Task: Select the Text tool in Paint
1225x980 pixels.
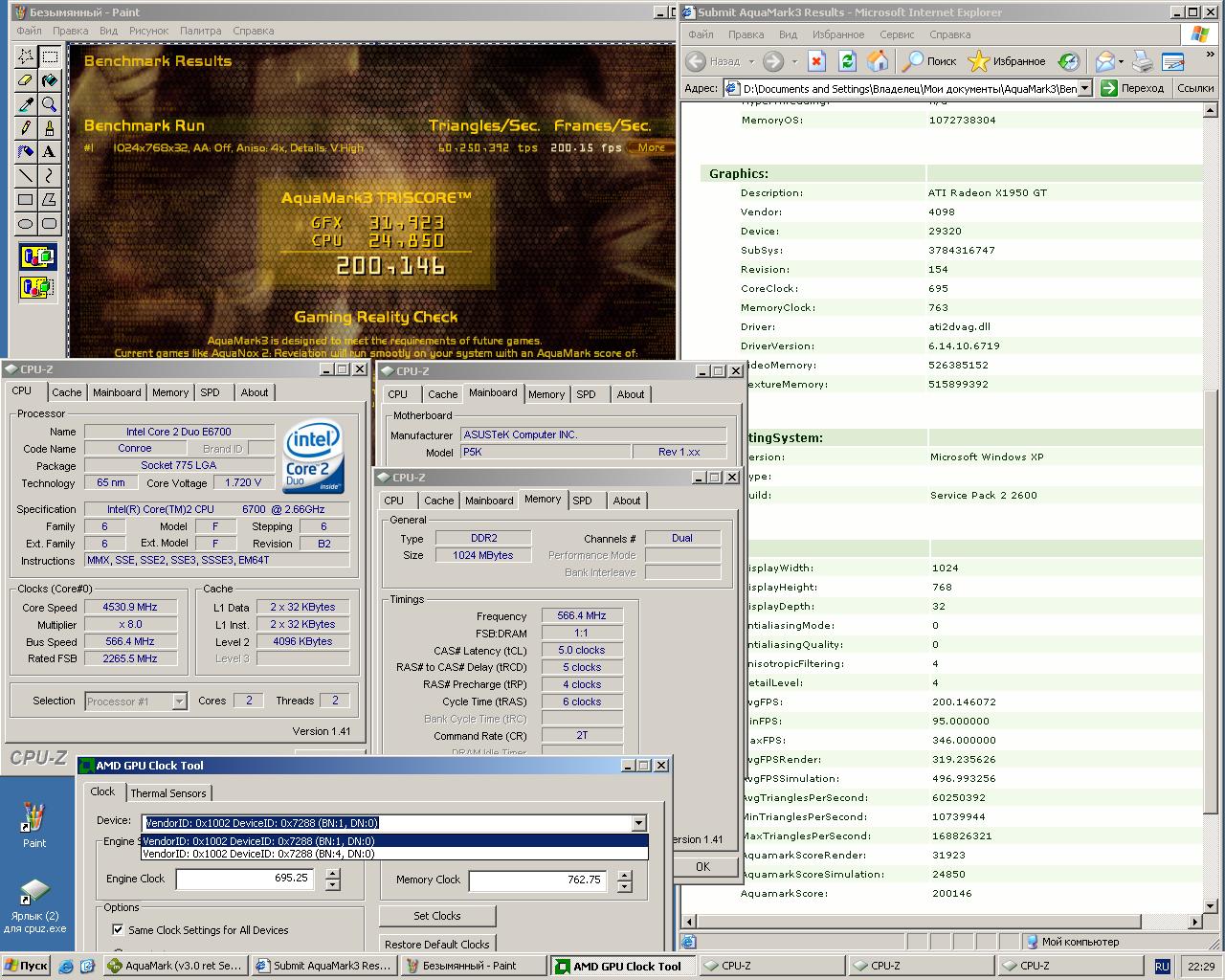Action: 50,151
